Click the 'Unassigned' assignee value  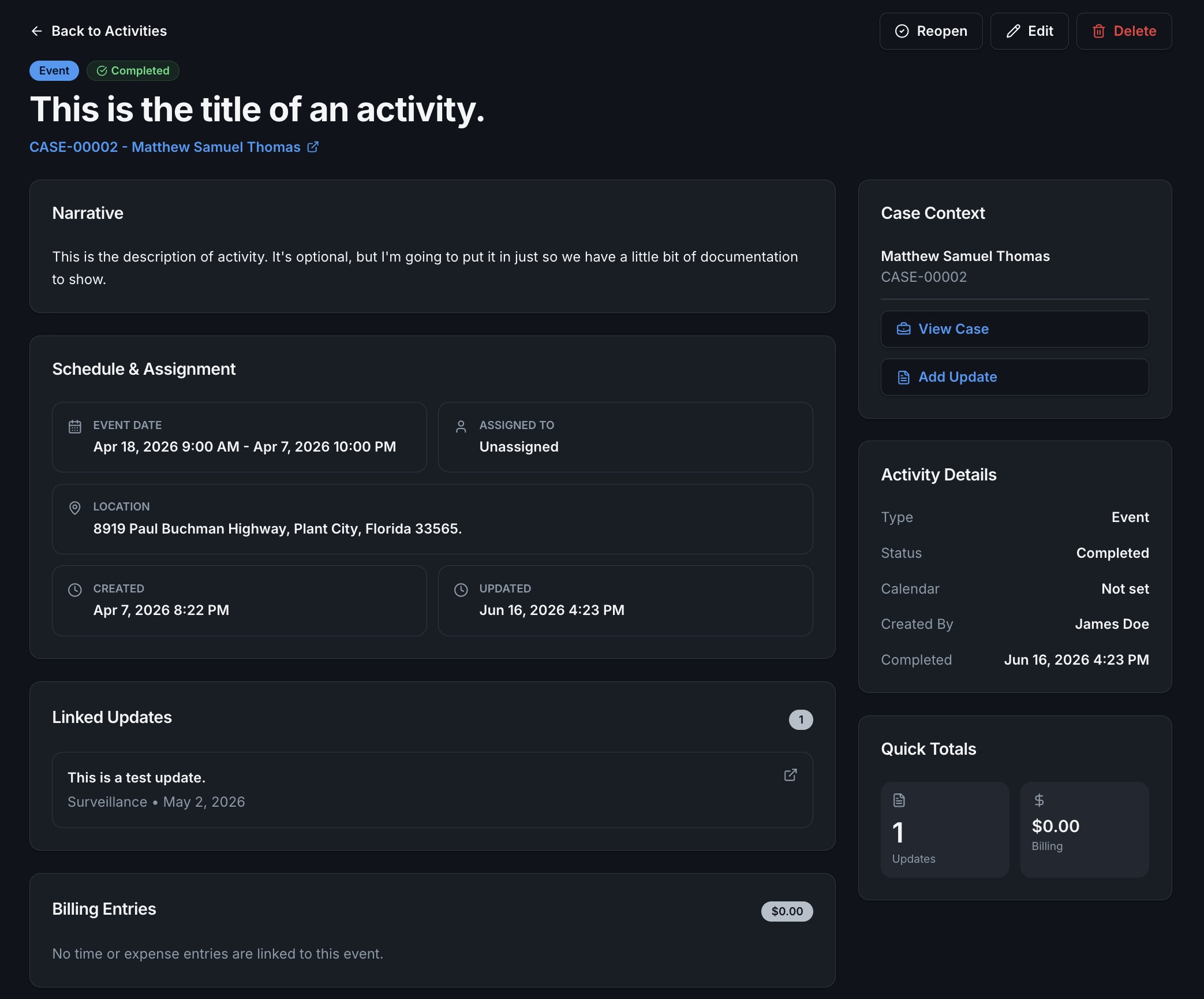click(x=519, y=447)
